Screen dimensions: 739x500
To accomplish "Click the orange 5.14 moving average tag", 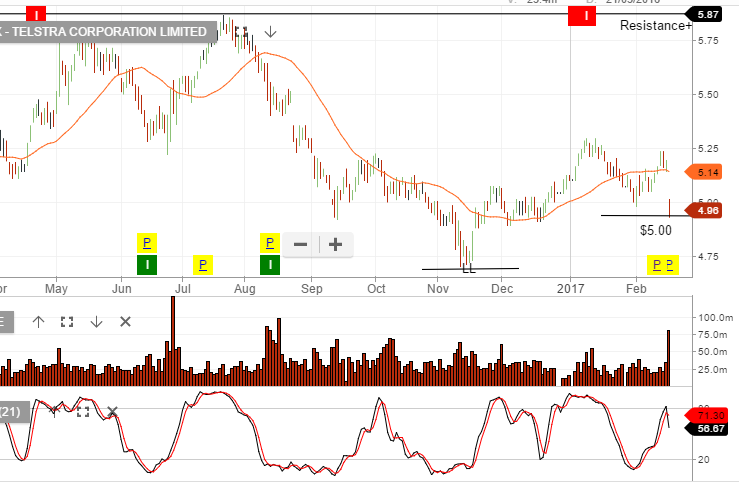I will pos(704,172).
